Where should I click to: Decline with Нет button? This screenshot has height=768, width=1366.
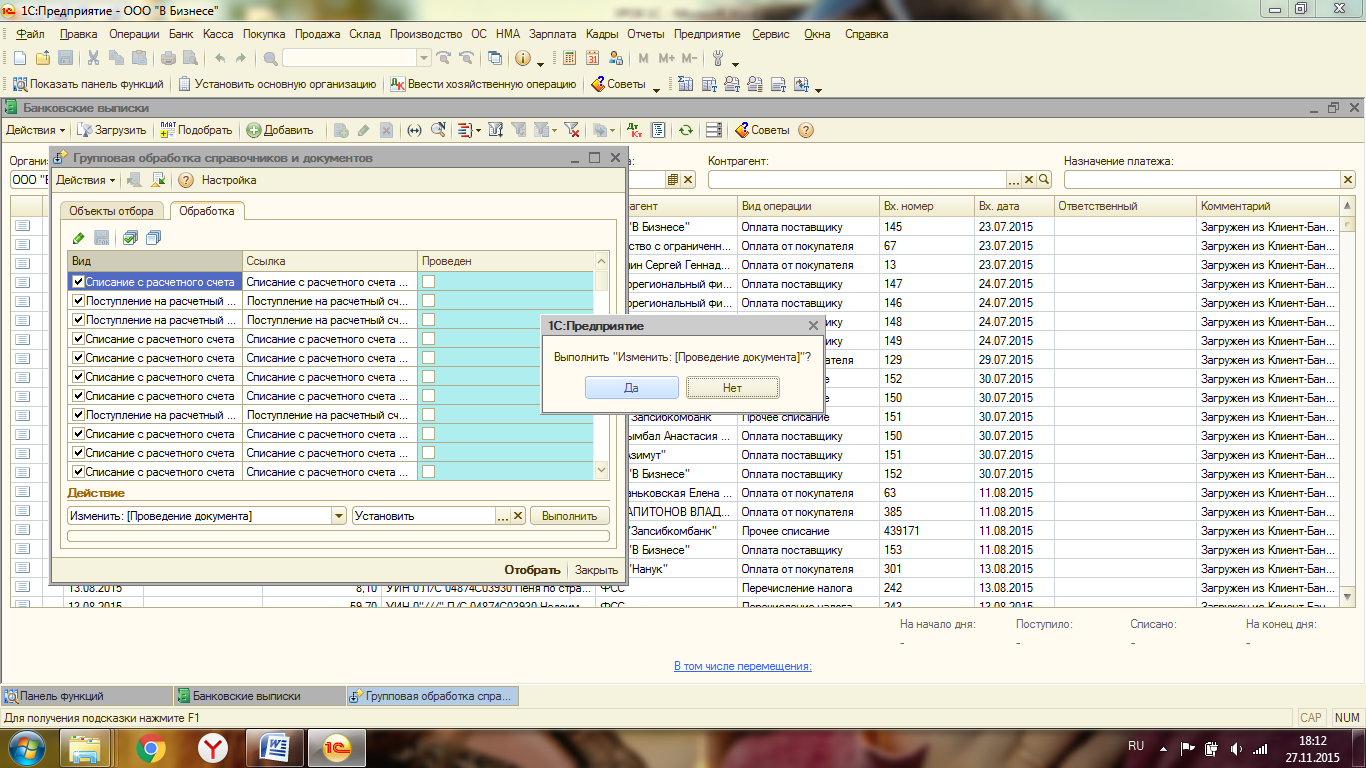click(x=732, y=388)
